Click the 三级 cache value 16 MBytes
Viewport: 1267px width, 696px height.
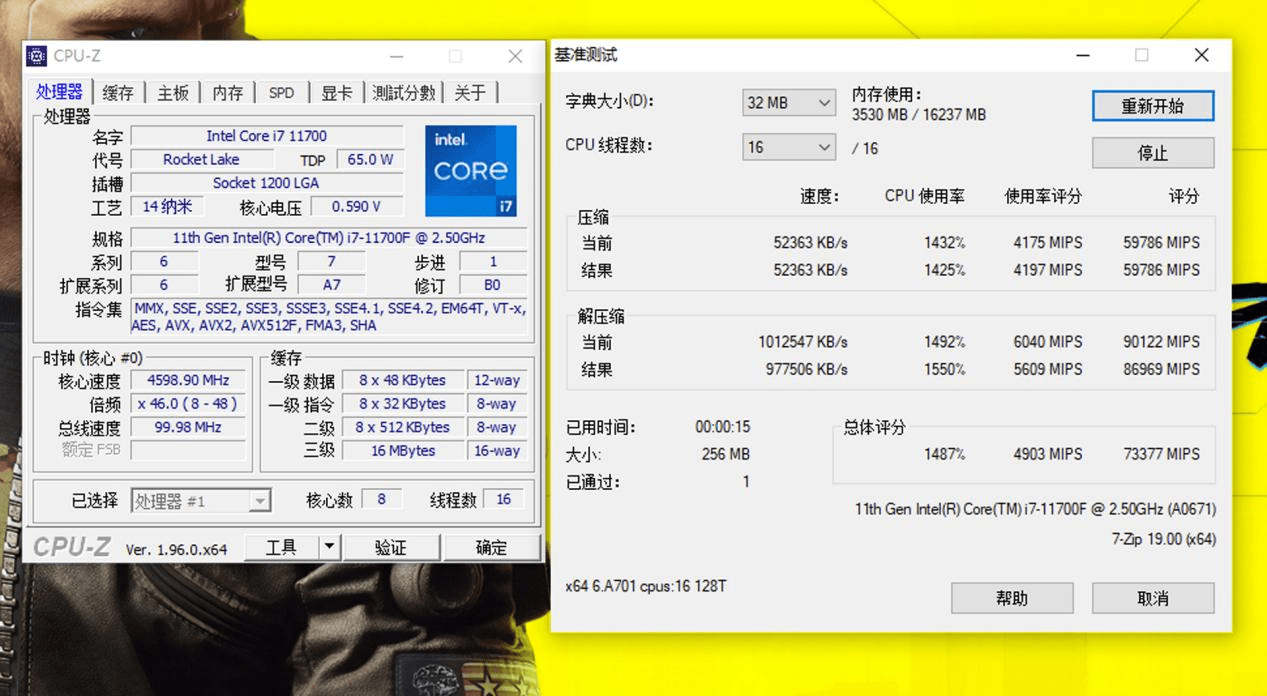(x=403, y=451)
